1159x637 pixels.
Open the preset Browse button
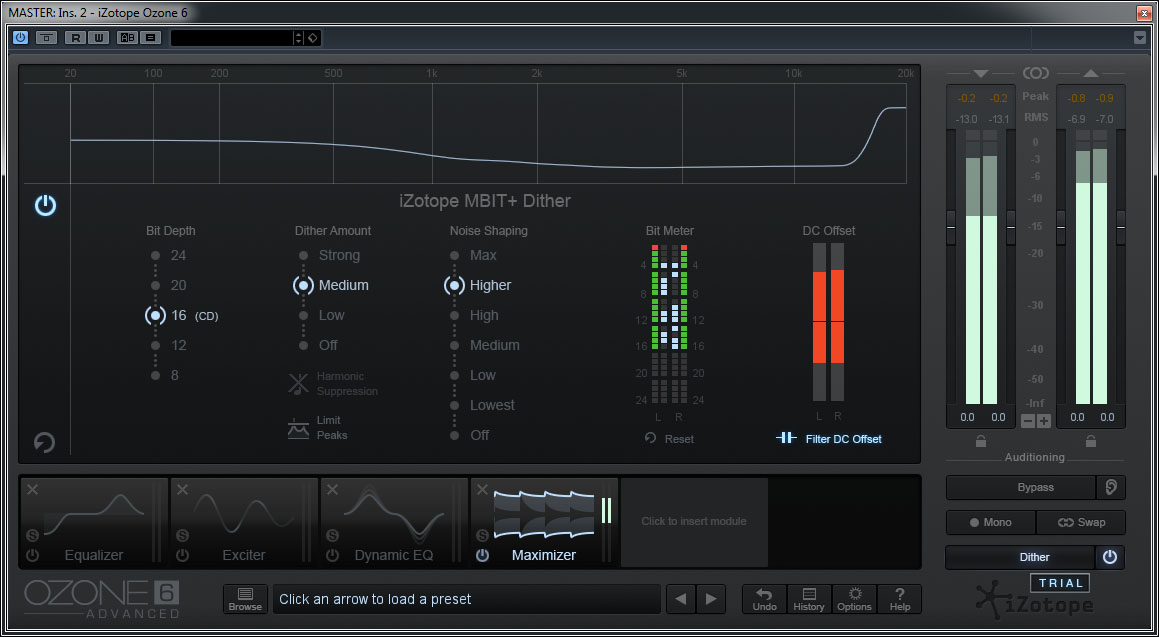pyautogui.click(x=245, y=599)
